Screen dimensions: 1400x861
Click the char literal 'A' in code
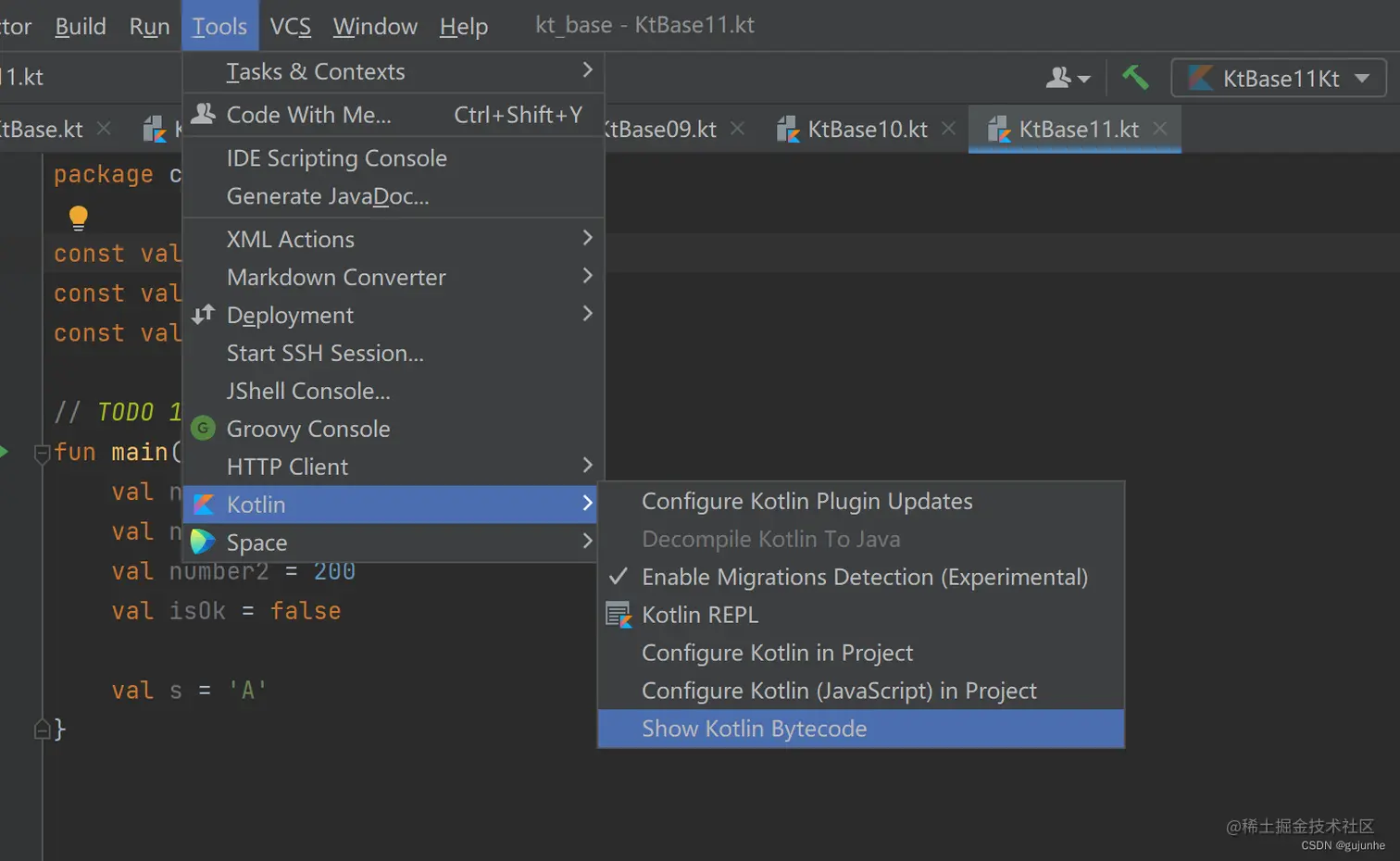click(247, 691)
